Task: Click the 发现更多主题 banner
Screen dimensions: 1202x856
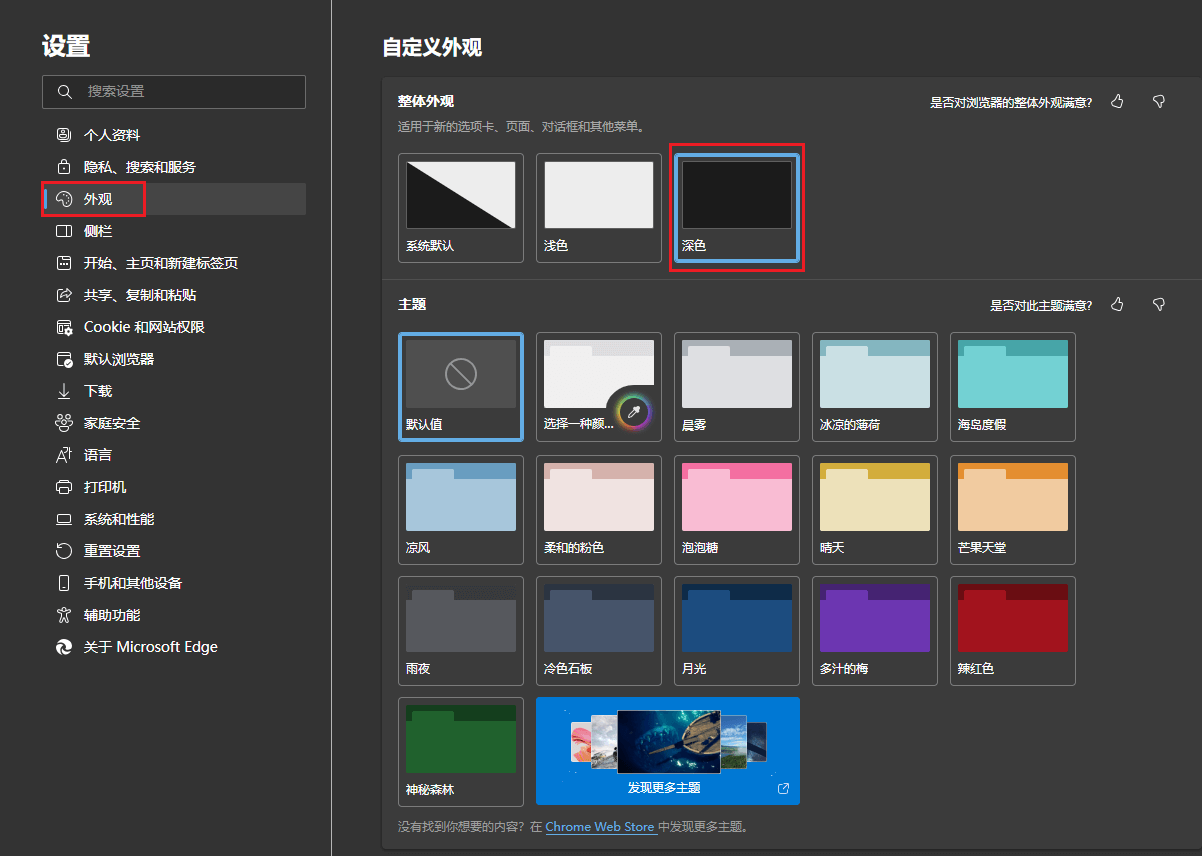Action: [667, 751]
